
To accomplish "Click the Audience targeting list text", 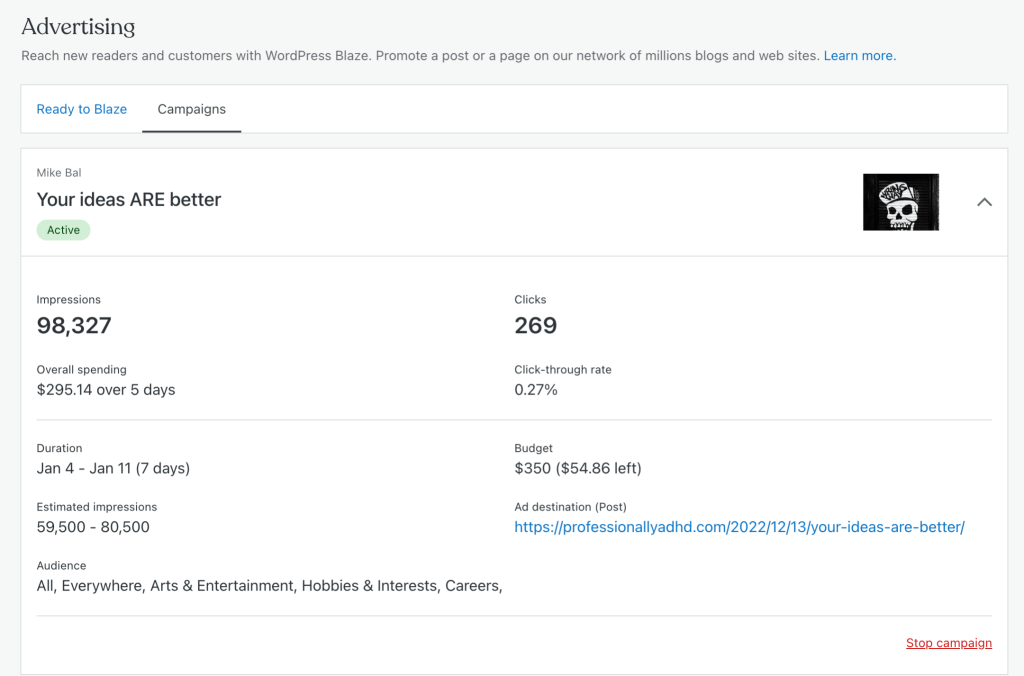I will pos(269,585).
